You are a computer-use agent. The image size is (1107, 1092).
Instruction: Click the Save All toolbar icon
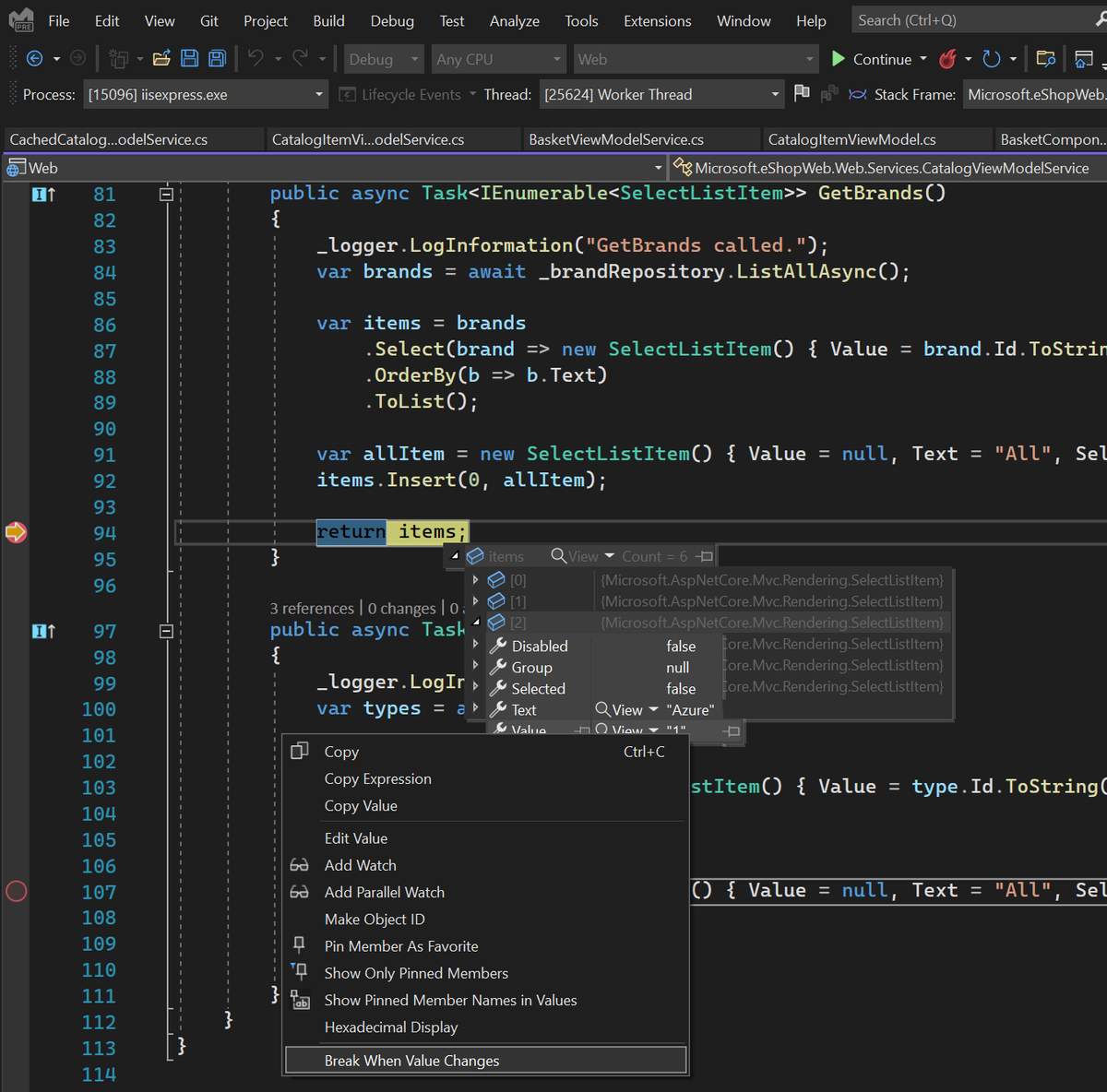point(218,59)
